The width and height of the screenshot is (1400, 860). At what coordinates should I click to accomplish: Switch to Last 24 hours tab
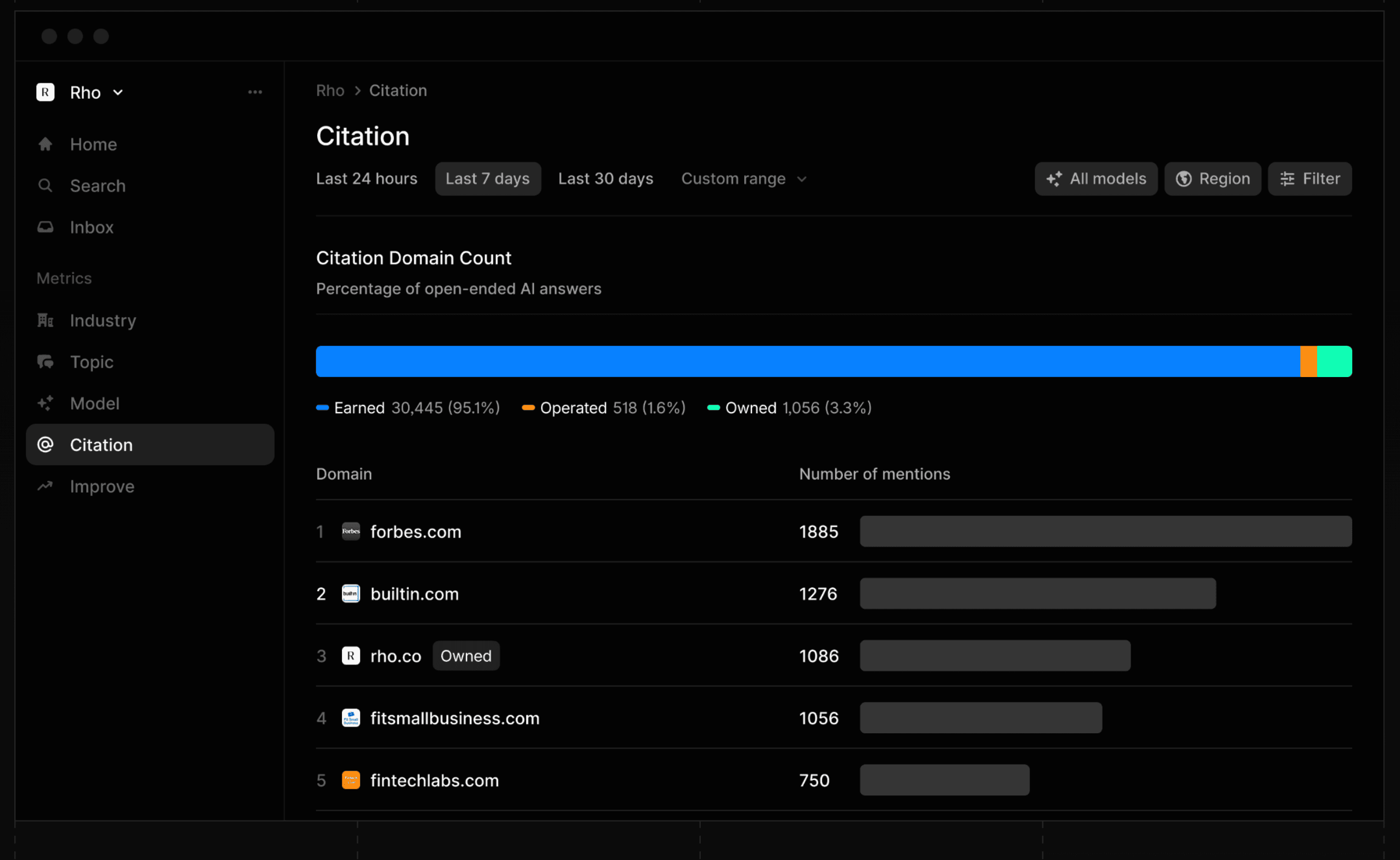point(367,179)
